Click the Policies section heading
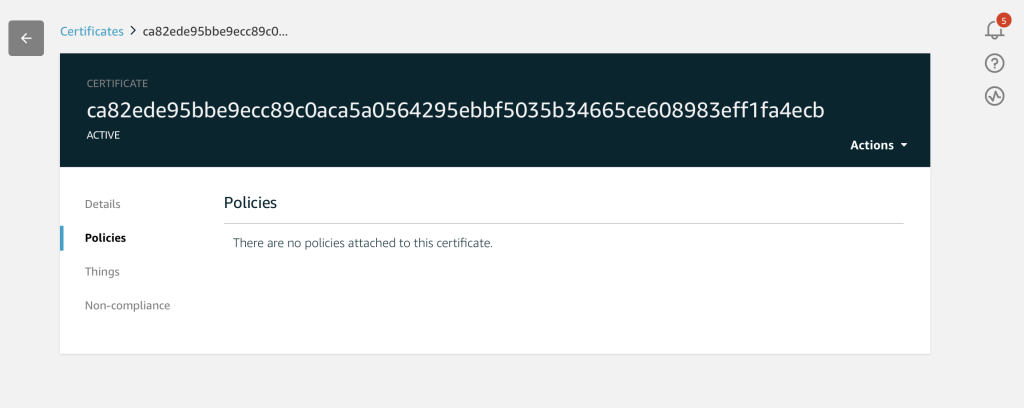This screenshot has width=1024, height=408. pos(250,202)
